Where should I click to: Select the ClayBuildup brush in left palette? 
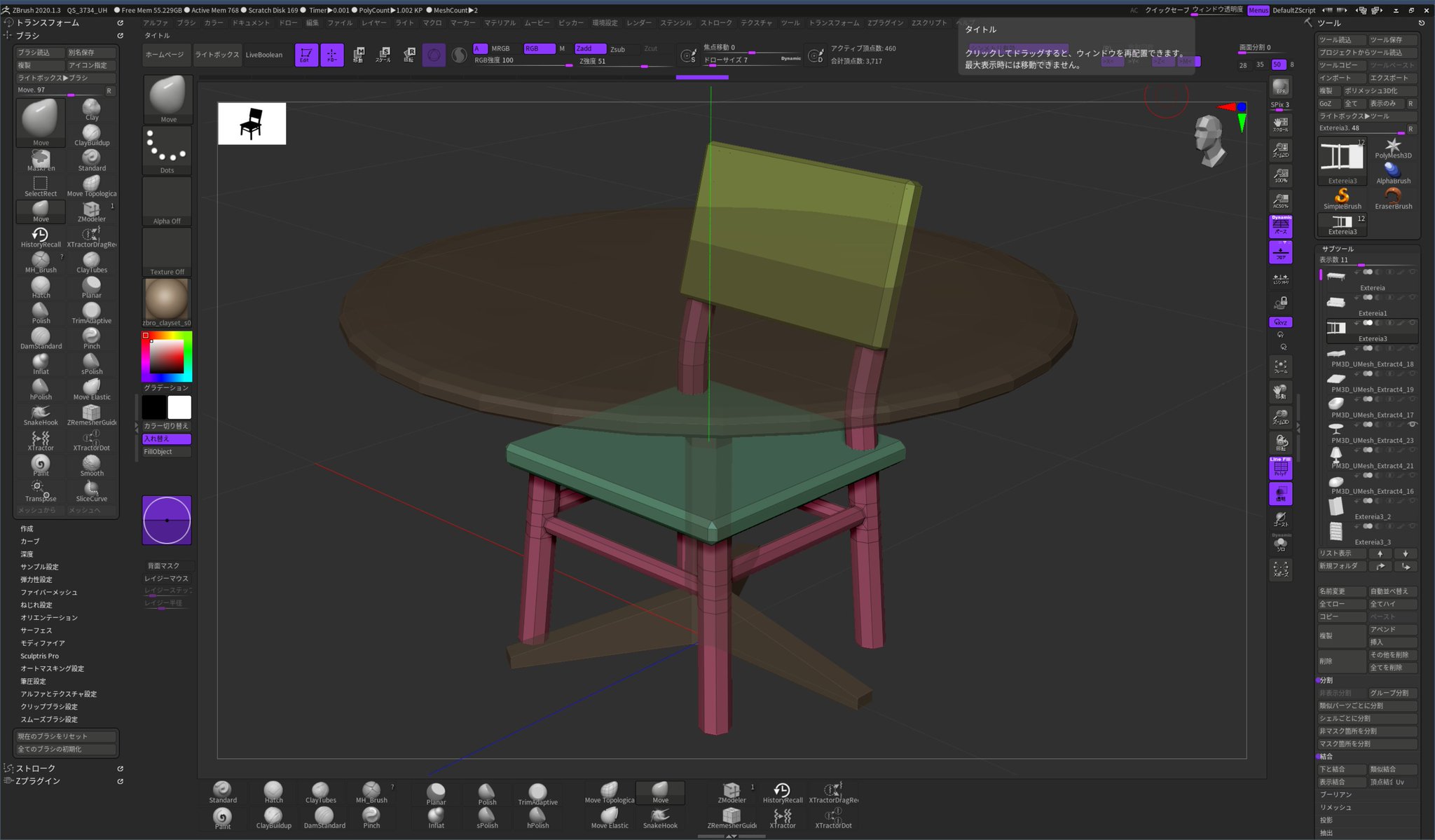(x=92, y=135)
